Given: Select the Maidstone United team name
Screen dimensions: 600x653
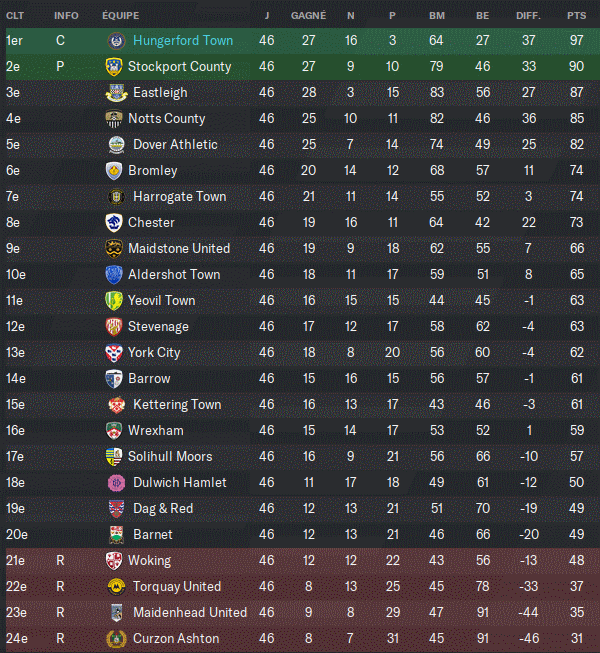Looking at the screenshot, I should 179,249.
